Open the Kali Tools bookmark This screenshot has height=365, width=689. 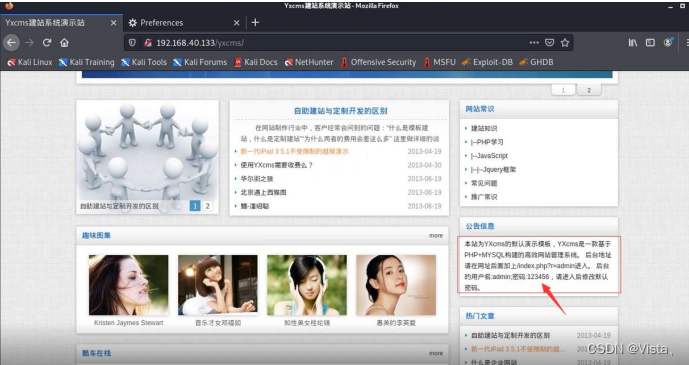[144, 62]
